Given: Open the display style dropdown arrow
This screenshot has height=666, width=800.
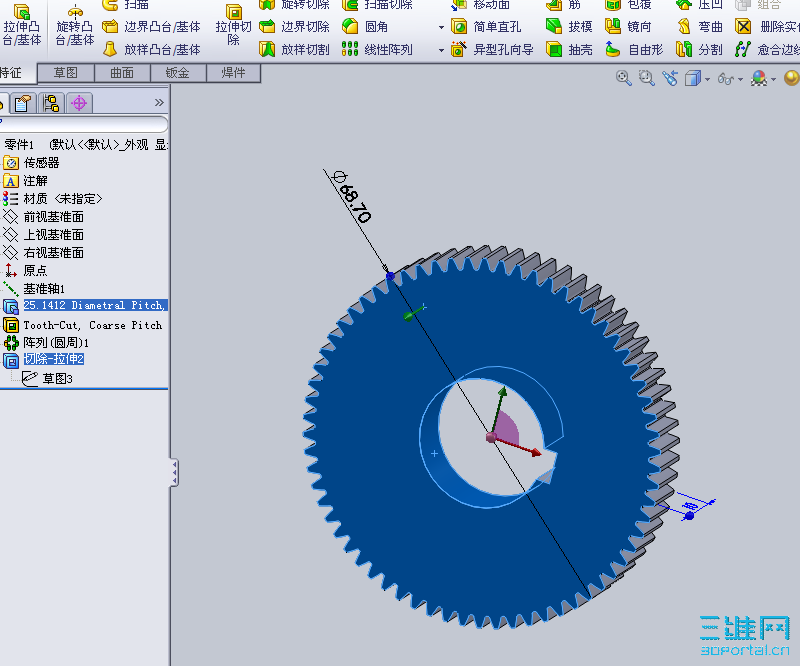Looking at the screenshot, I should tap(707, 80).
